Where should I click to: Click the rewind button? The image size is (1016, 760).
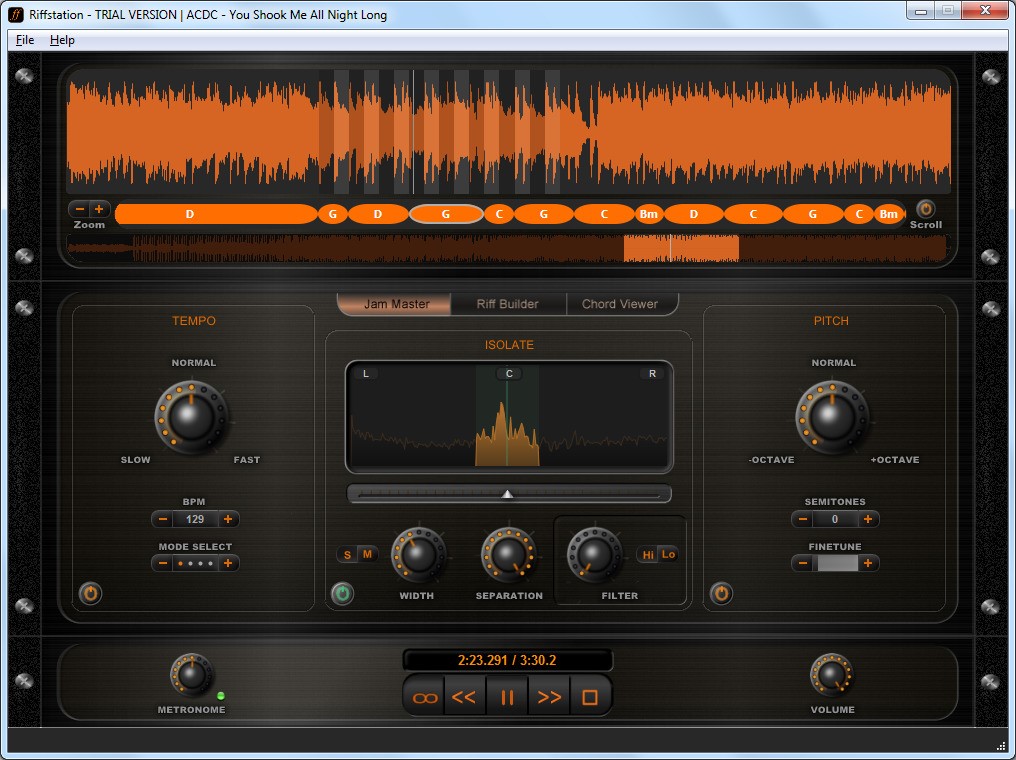point(464,697)
